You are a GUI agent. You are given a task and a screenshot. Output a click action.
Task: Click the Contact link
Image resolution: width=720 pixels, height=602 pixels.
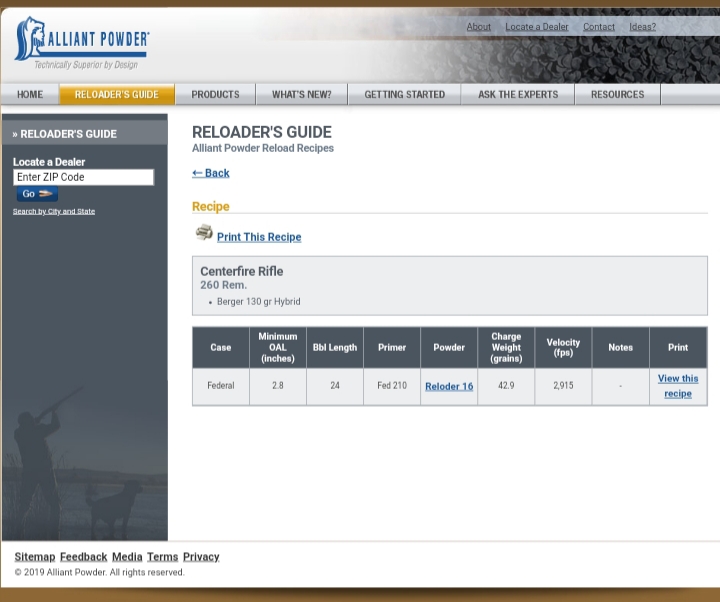tap(599, 27)
